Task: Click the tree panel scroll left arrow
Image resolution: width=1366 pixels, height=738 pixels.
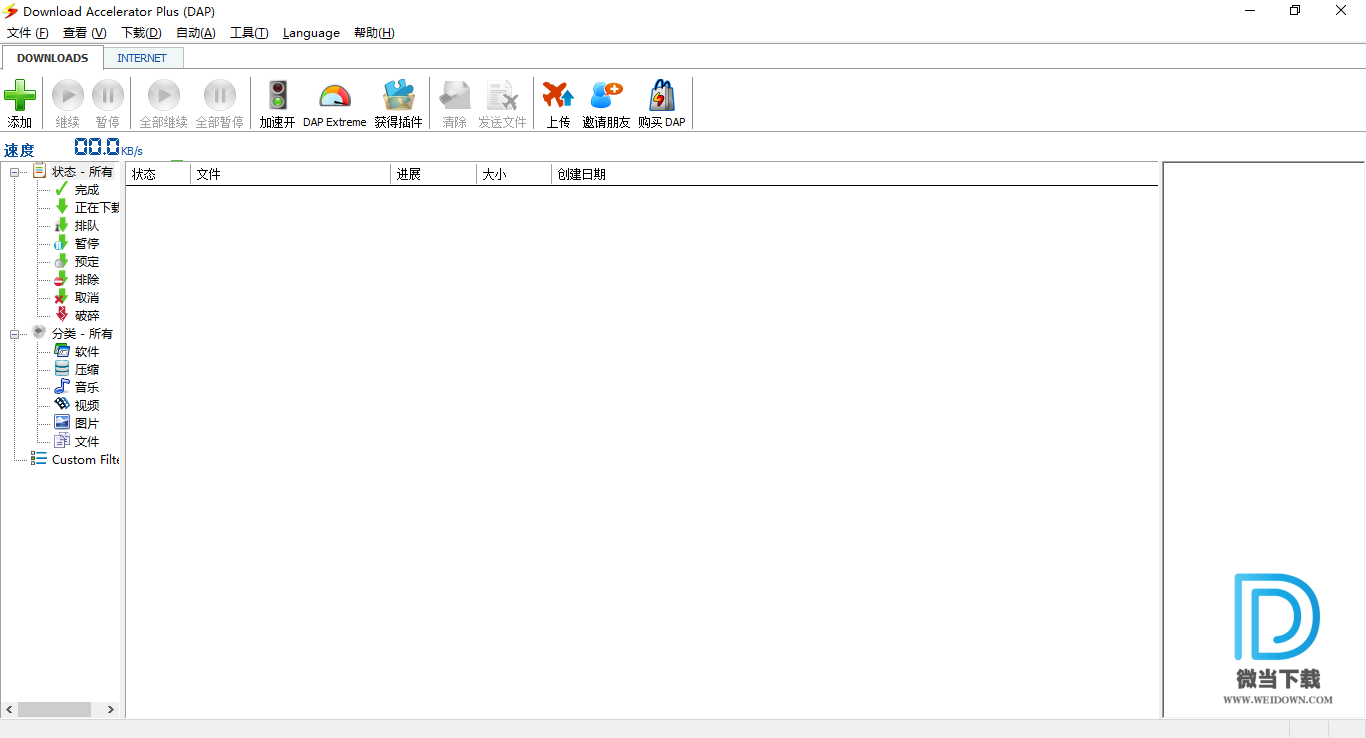Action: [9, 709]
